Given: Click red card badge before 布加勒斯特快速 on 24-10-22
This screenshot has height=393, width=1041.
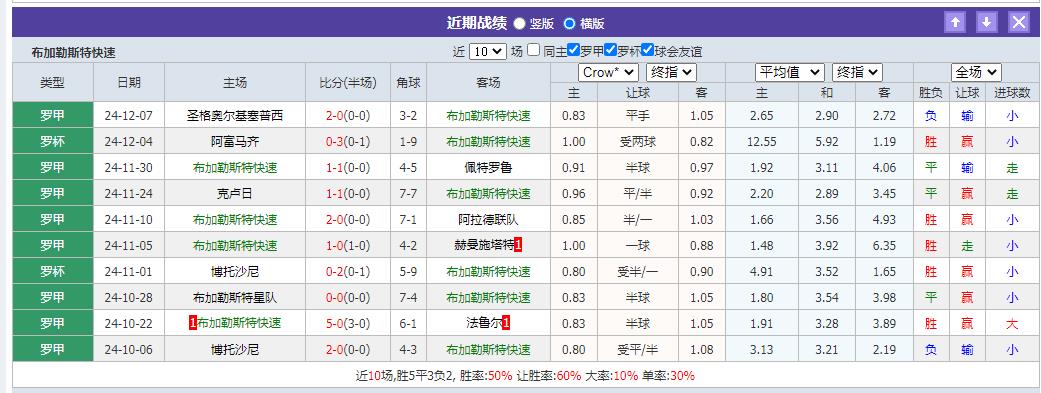Looking at the screenshot, I should (193, 324).
